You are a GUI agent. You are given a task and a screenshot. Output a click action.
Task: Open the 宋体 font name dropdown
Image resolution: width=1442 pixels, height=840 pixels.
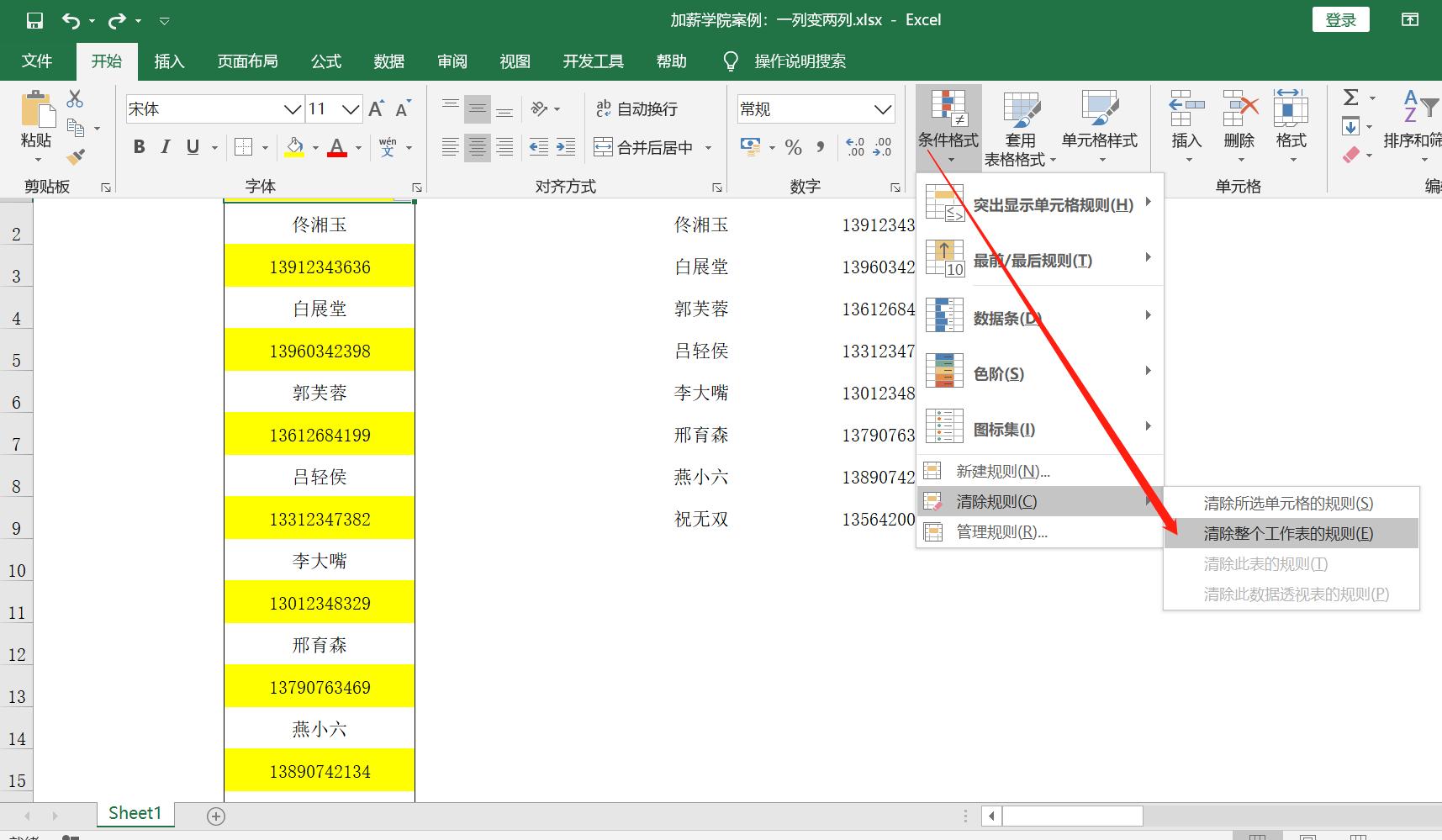(292, 108)
